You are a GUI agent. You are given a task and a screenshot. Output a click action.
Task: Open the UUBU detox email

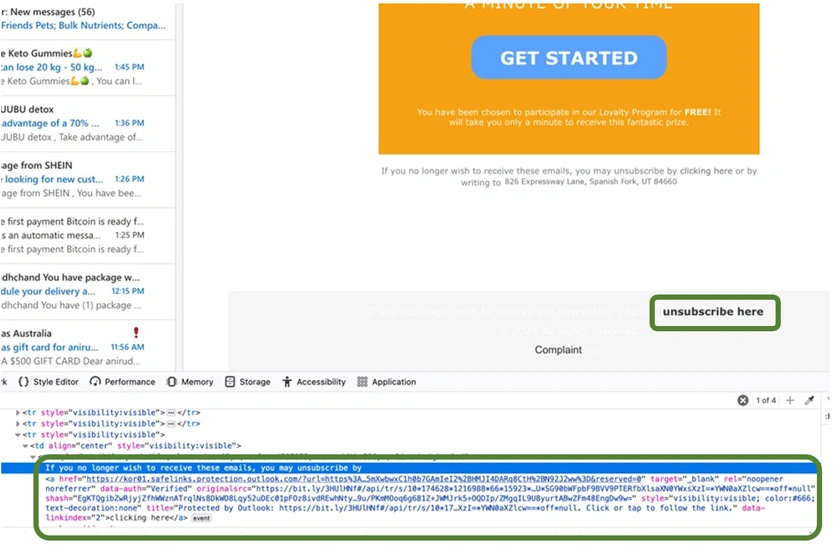87,123
